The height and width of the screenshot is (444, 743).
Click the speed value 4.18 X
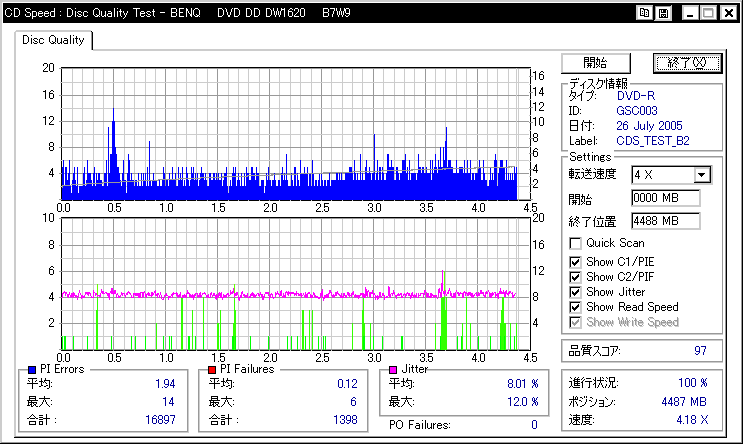click(692, 420)
